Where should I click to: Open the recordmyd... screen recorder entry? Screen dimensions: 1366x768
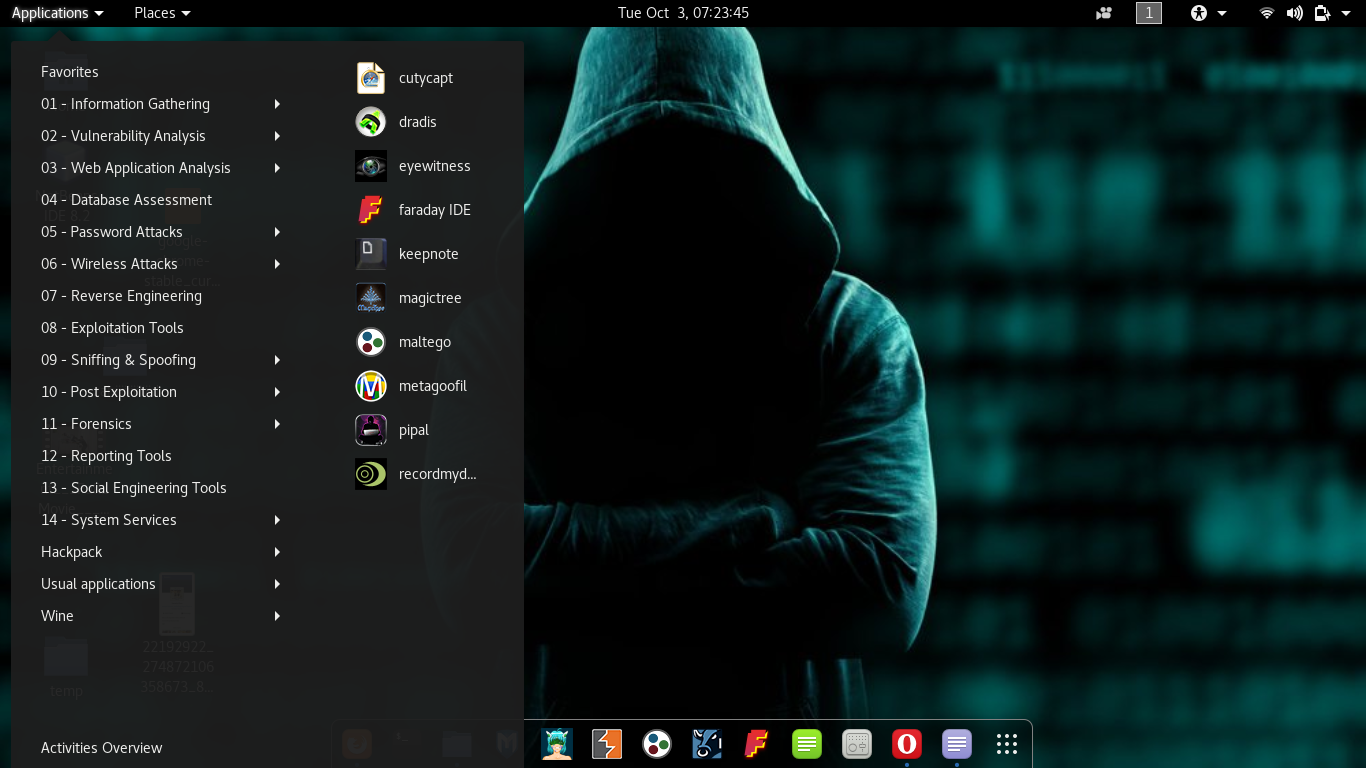[417, 474]
